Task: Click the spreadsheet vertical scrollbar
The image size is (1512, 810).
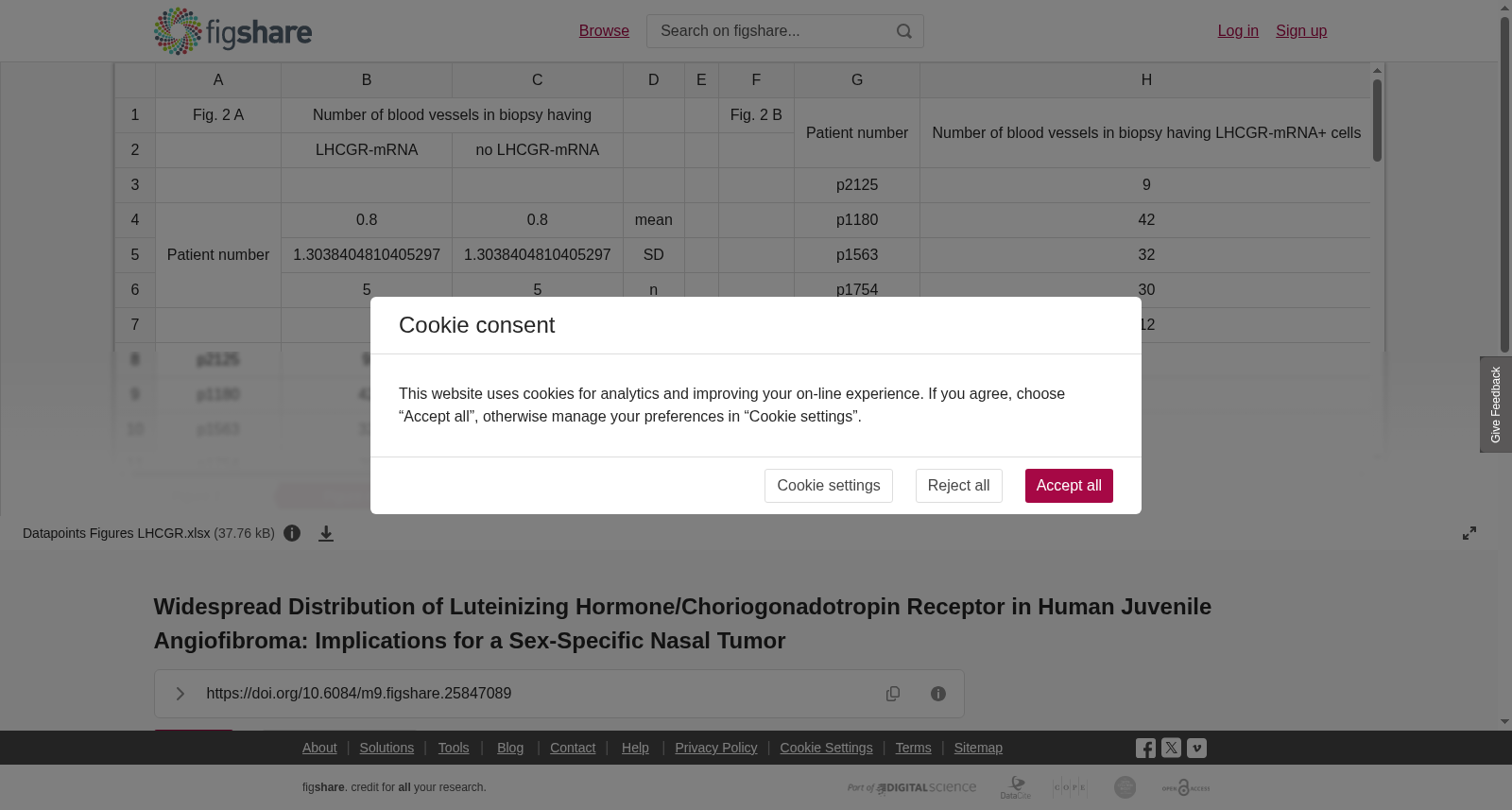Action: [1377, 120]
